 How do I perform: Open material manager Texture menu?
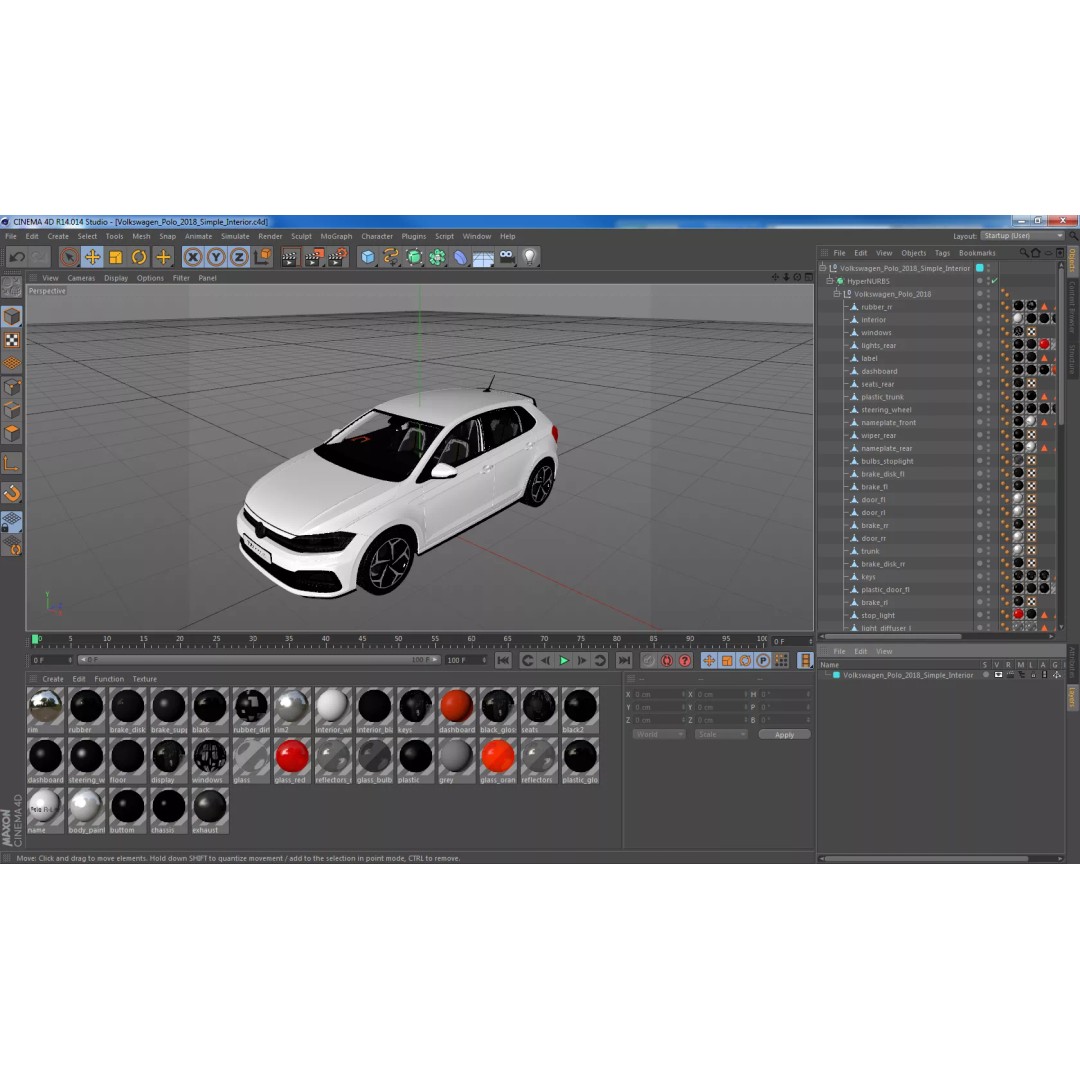coord(145,679)
